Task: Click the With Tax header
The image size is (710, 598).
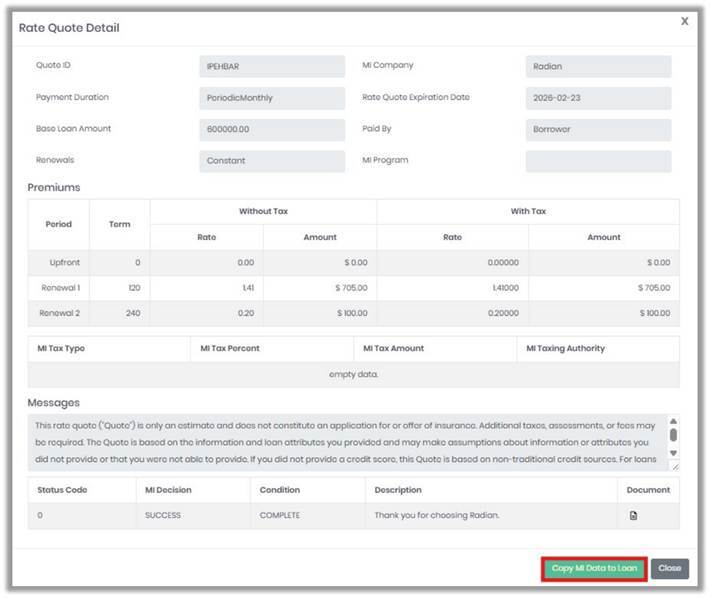Action: 528,211
